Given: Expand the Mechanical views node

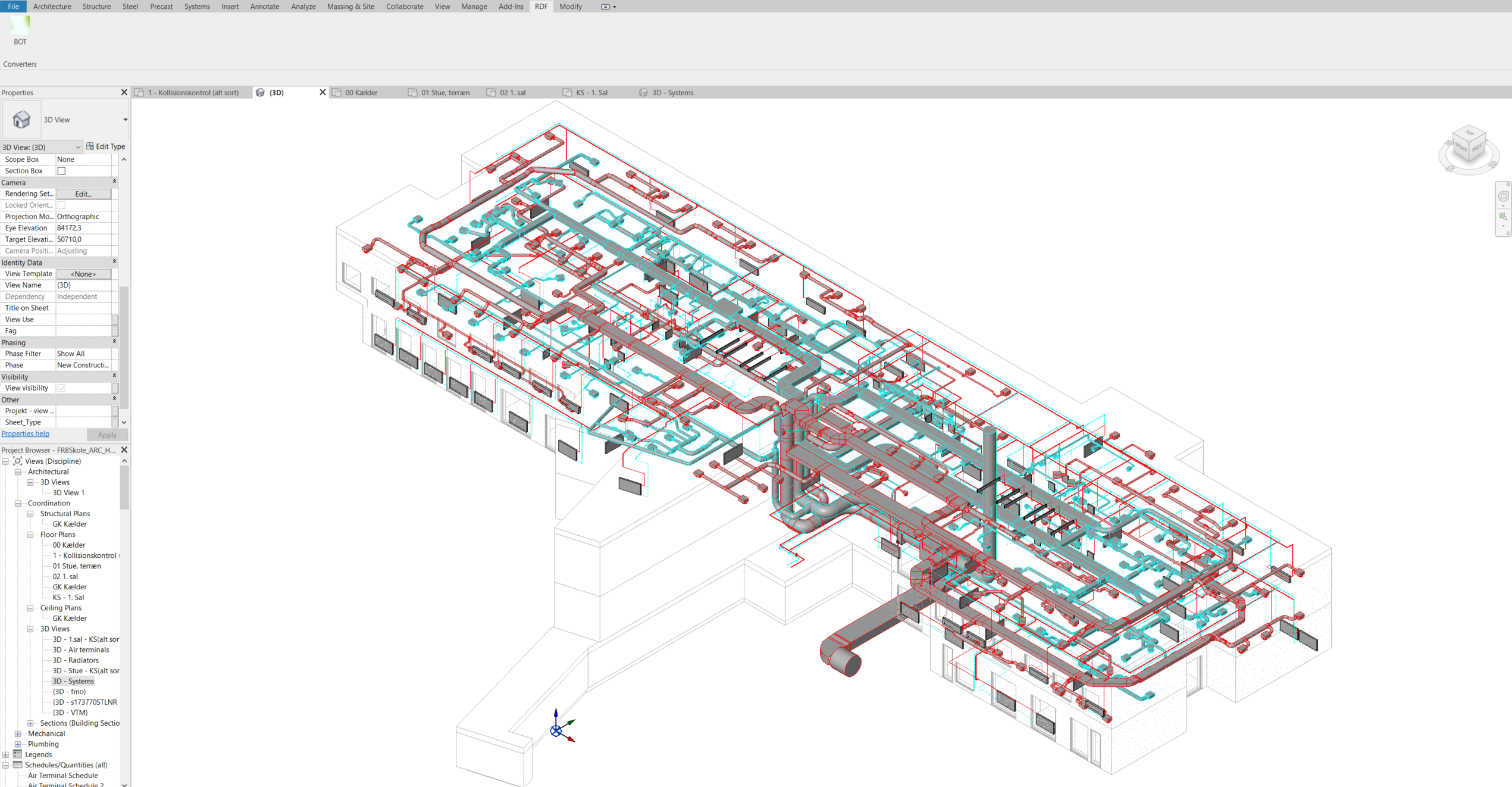Looking at the screenshot, I should (x=18, y=733).
